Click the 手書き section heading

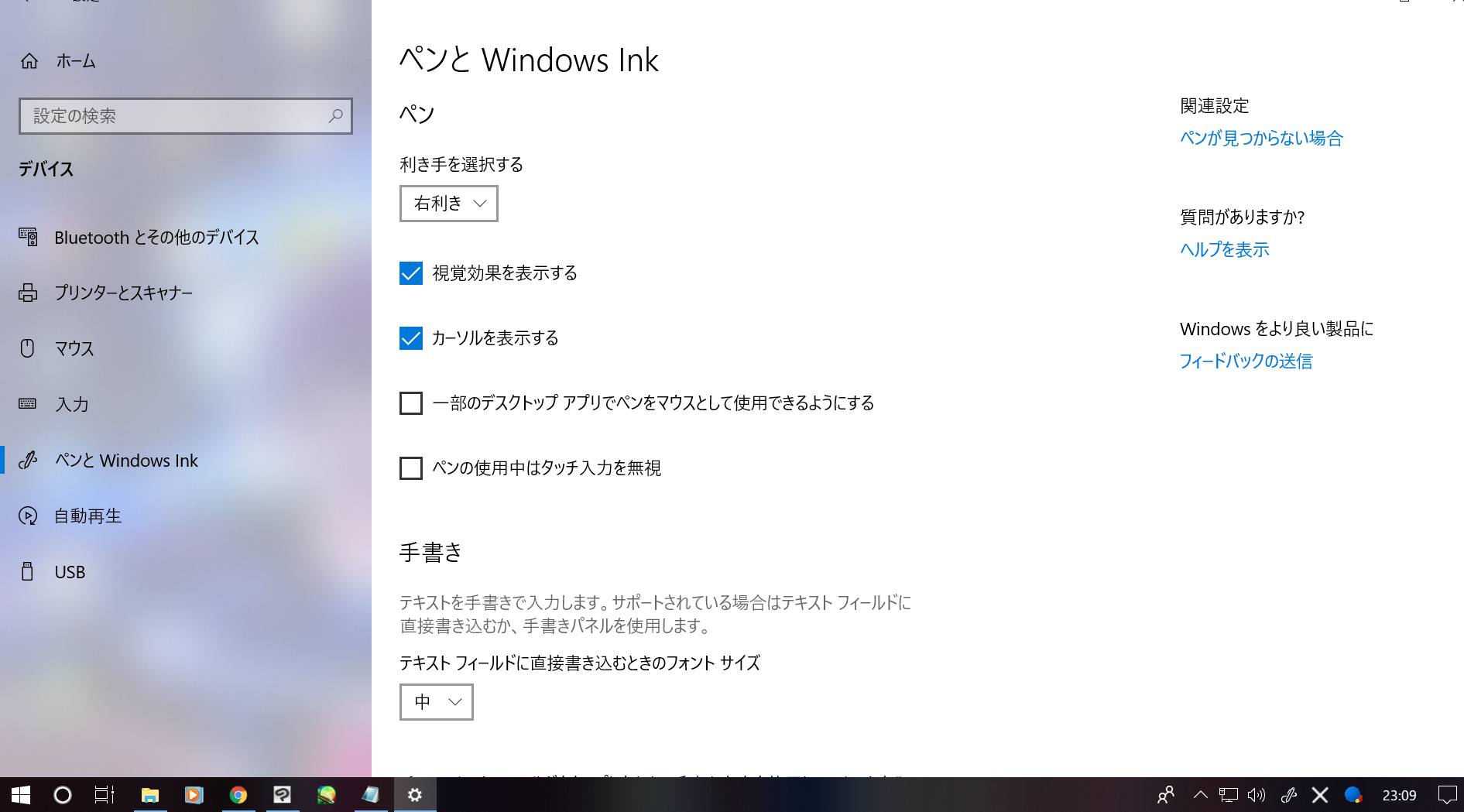click(431, 553)
